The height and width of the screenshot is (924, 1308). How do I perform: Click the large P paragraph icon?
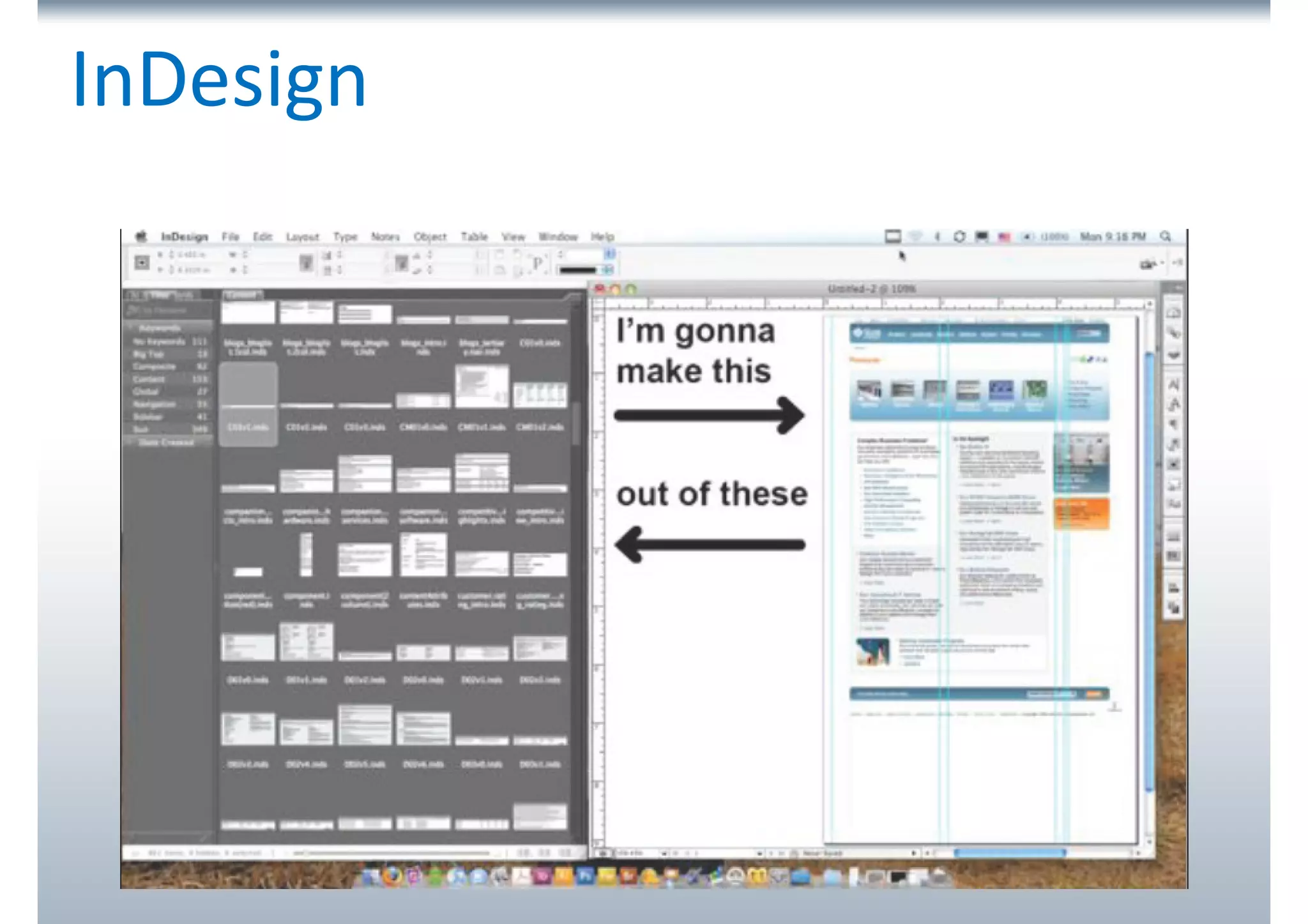click(537, 263)
